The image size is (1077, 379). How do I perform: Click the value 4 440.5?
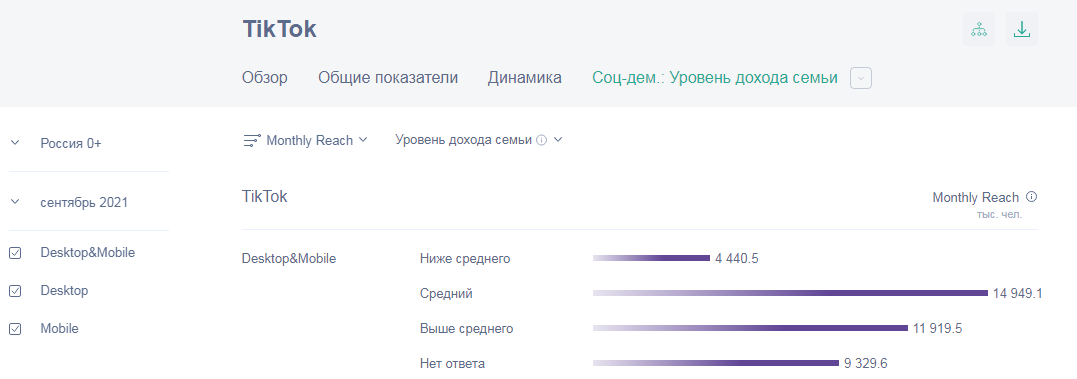736,259
